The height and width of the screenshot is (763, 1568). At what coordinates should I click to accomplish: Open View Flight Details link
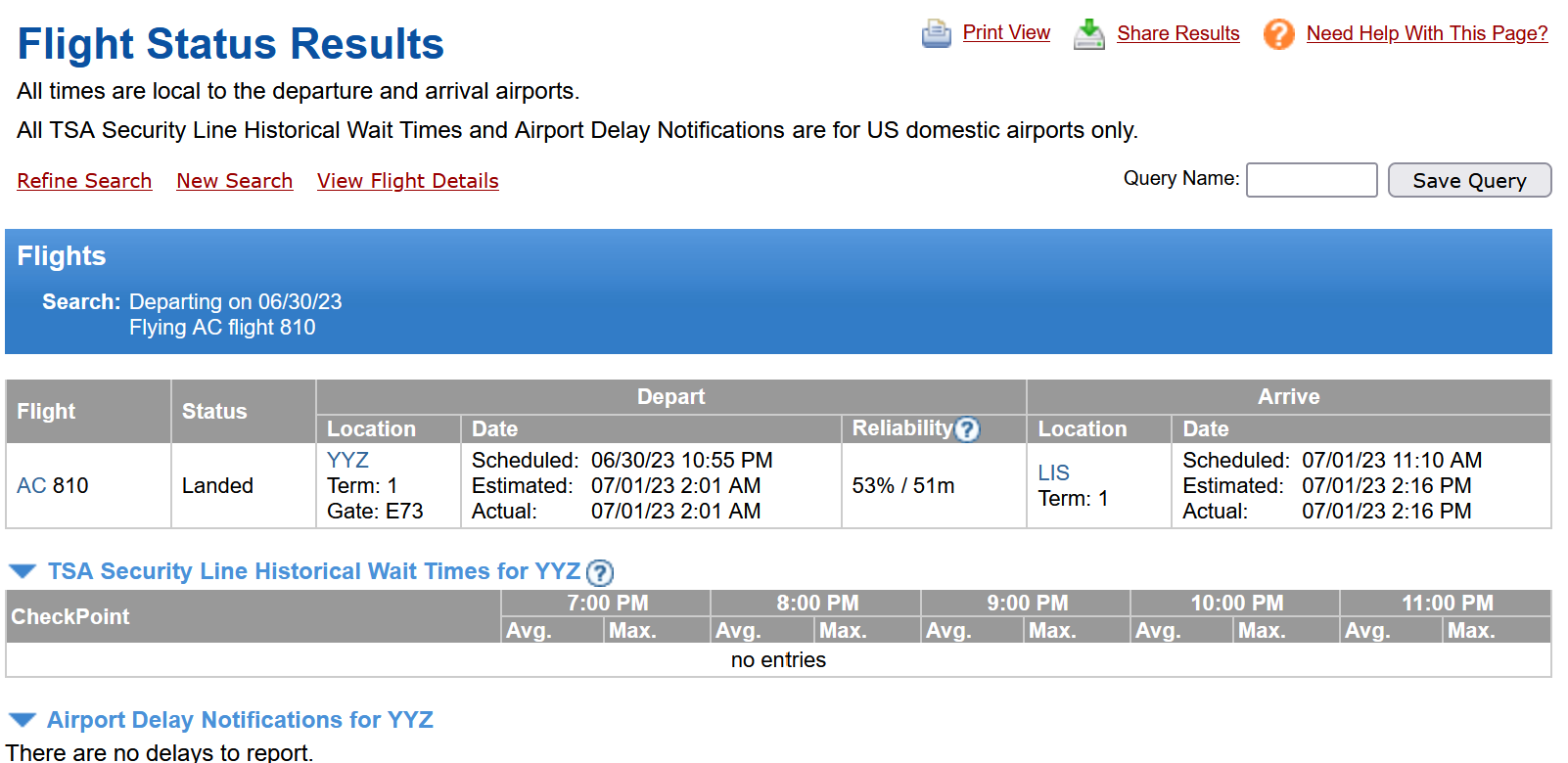[407, 181]
